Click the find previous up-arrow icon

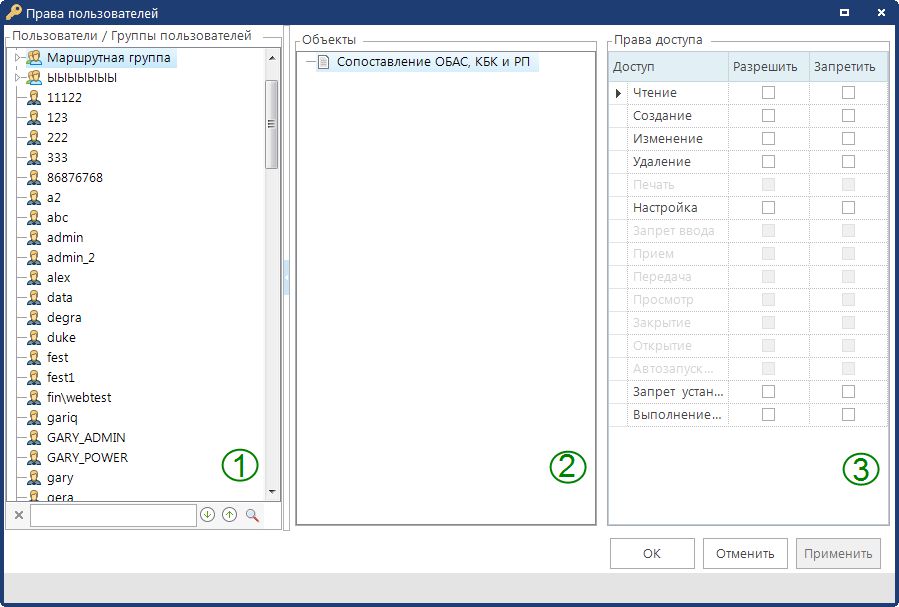click(x=229, y=515)
